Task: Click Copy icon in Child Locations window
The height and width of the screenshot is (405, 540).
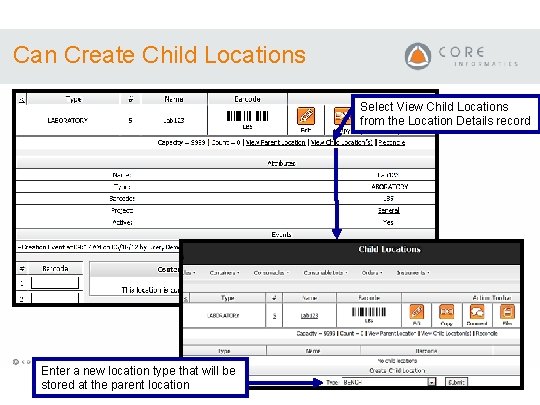Action: coord(447,312)
